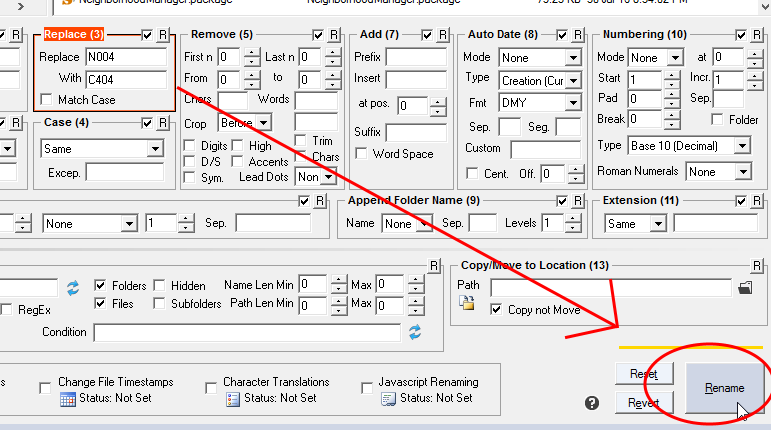Uncheck the Folders filter checkbox

(100, 286)
